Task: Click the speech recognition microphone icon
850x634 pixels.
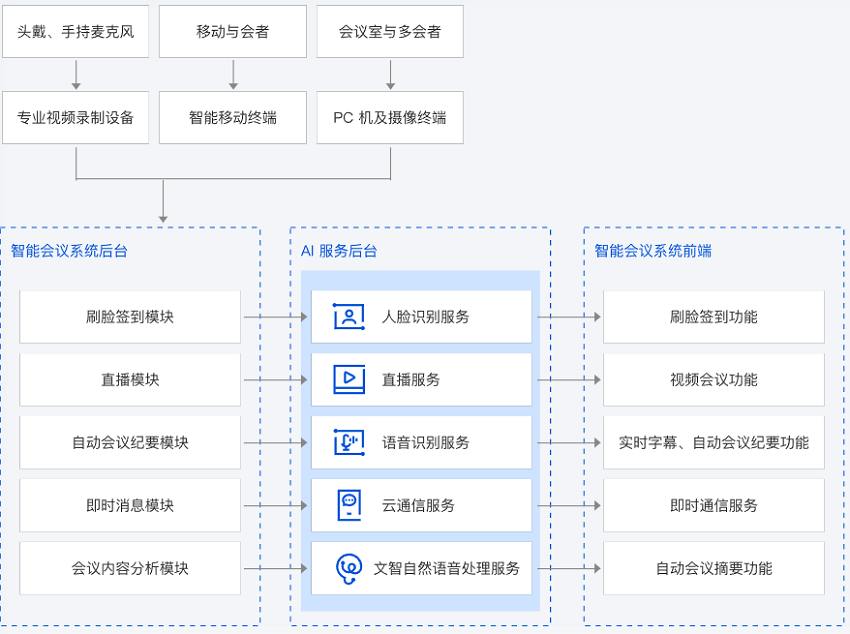Action: [x=349, y=442]
